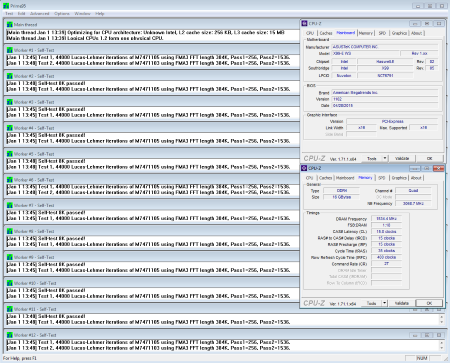Click the Worker #7 window icon
Screen dimensions: 450x363
[x=10, y=205]
